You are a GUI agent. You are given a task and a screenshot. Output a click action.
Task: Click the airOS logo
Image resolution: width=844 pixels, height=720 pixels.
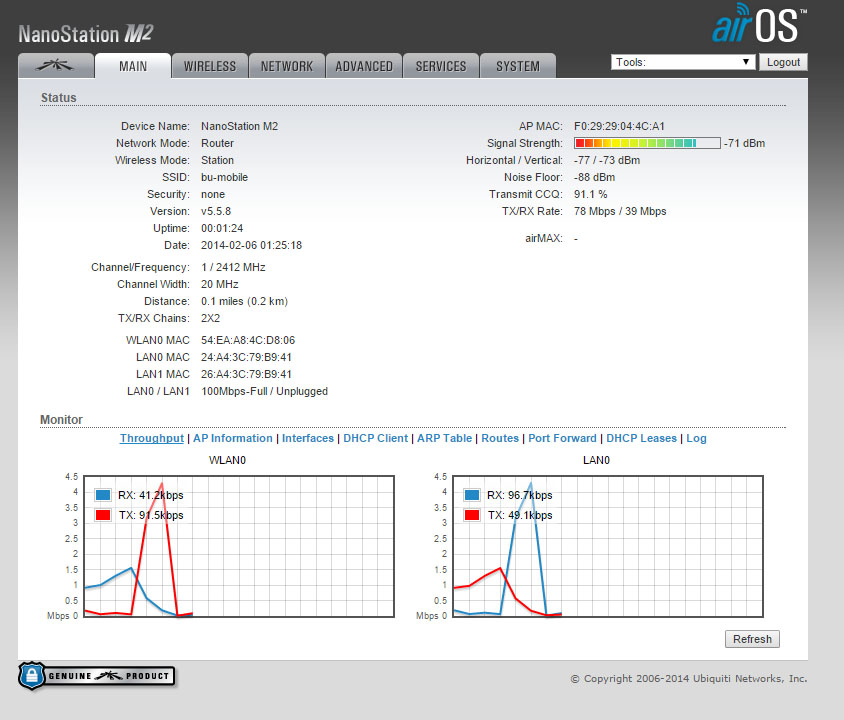[759, 24]
